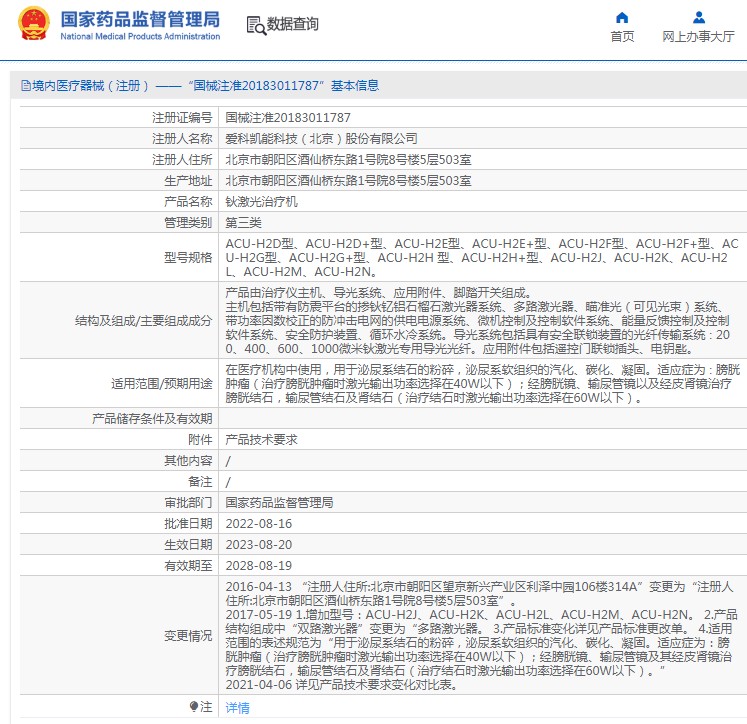Click the 网上办事大厅 user icon
Screen dimensions: 747x724
699,18
